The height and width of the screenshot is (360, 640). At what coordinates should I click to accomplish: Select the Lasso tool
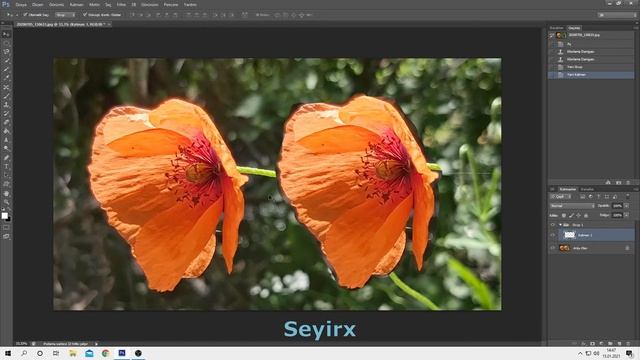(x=6, y=52)
